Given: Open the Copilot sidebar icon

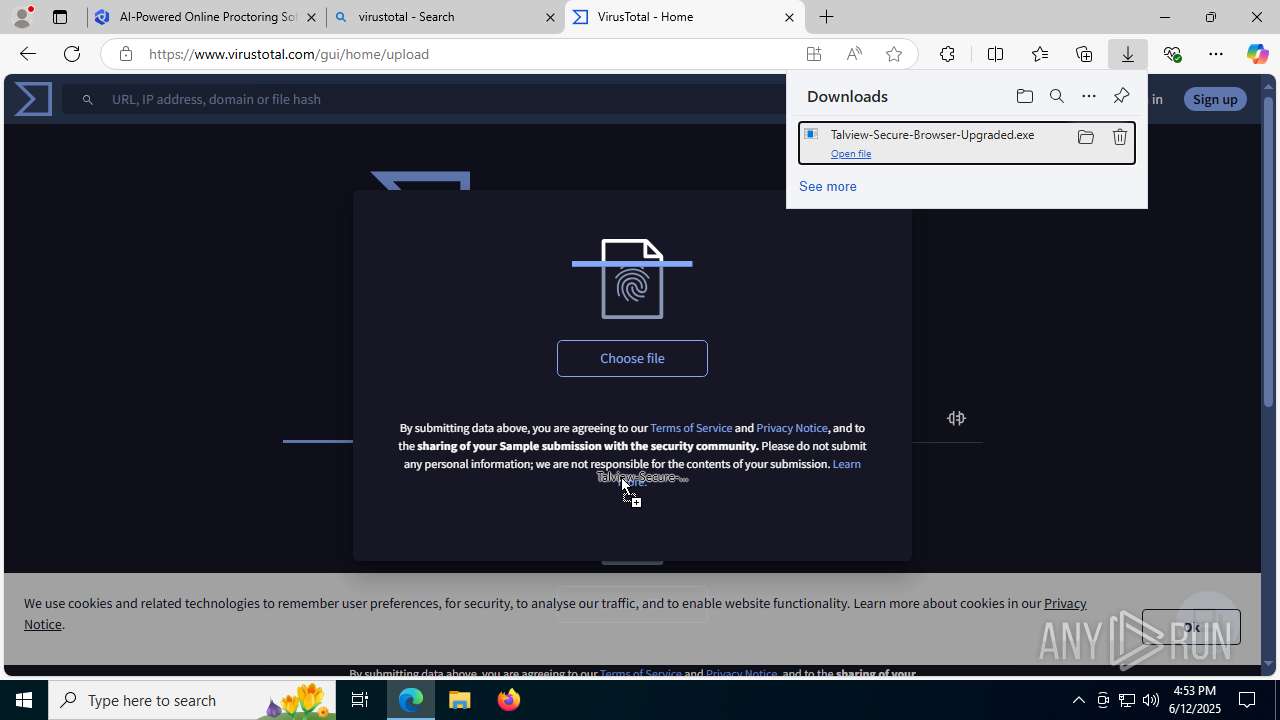Looking at the screenshot, I should click(1257, 54).
